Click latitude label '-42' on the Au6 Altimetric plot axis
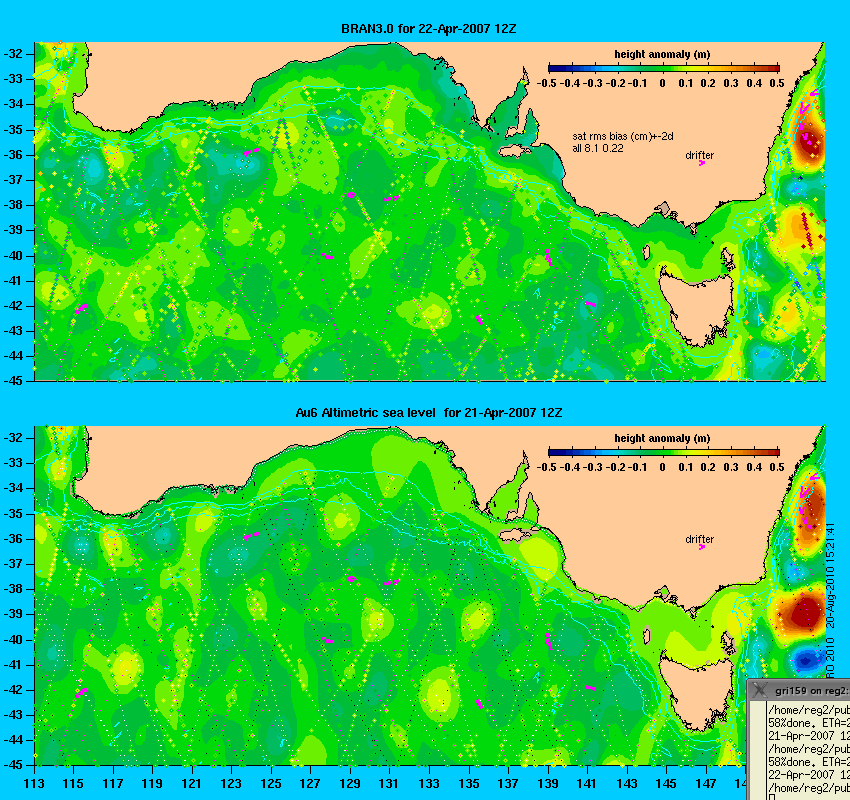 (x=13, y=689)
